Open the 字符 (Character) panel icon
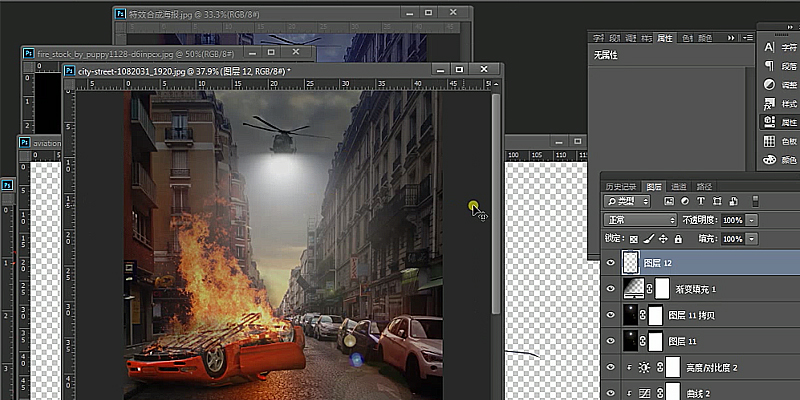The image size is (800, 400). (x=769, y=47)
